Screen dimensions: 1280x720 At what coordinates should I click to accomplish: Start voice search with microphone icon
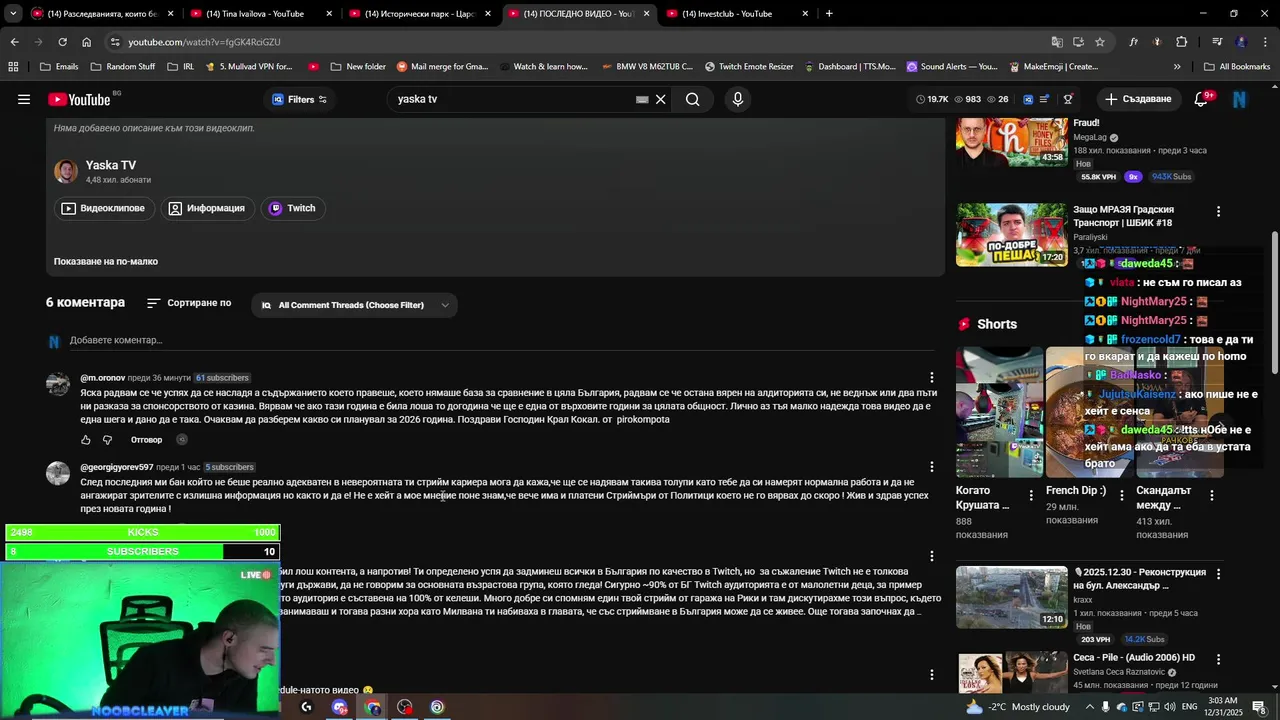(738, 99)
